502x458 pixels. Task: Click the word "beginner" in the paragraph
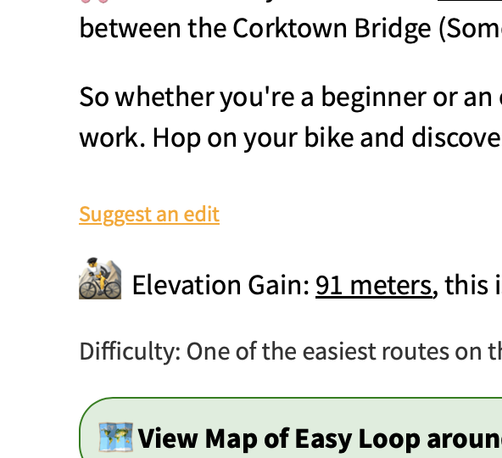pyautogui.click(x=373, y=98)
